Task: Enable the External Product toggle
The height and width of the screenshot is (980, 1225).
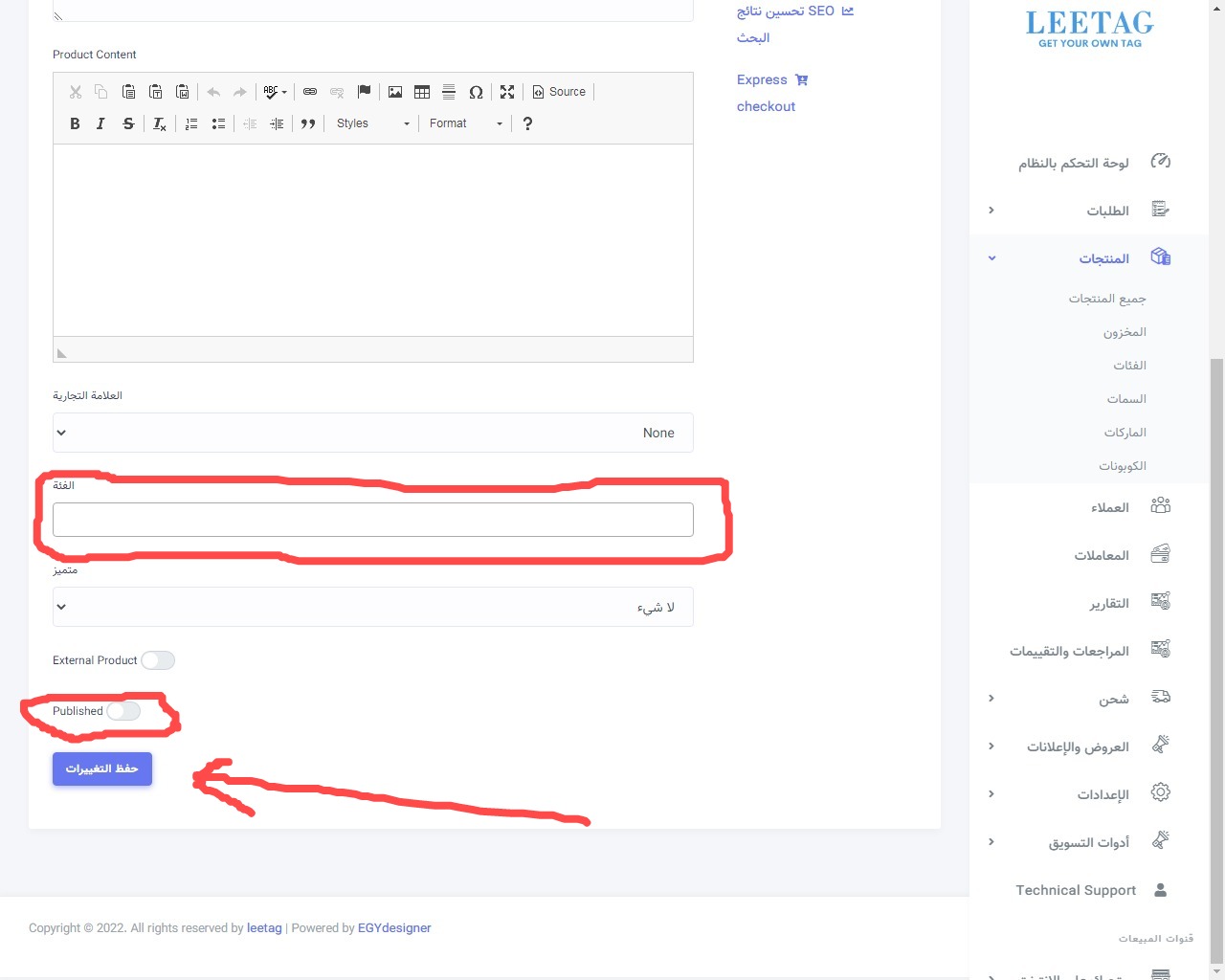Action: tap(158, 660)
